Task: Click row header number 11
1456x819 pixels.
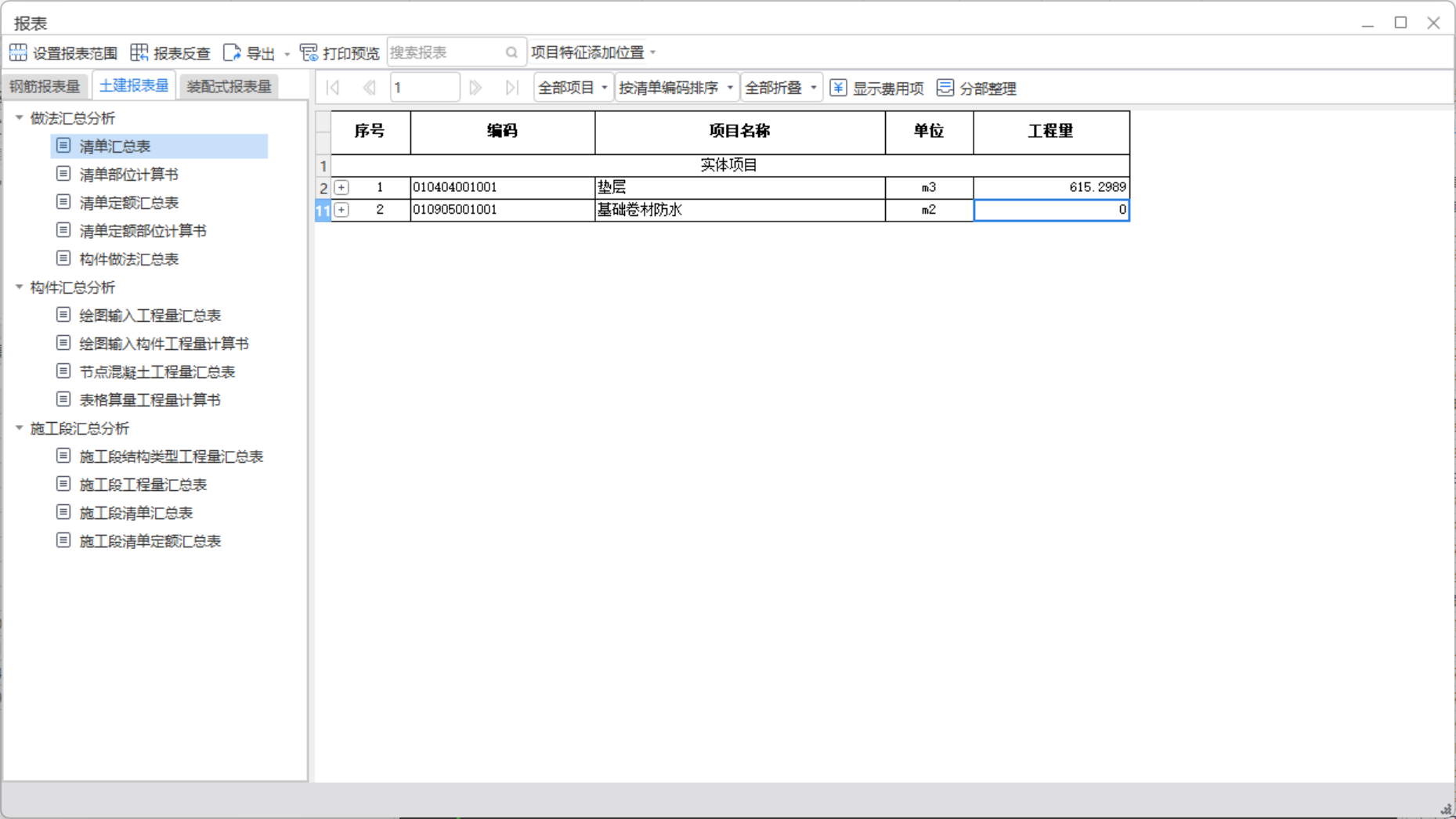Action: (323, 210)
